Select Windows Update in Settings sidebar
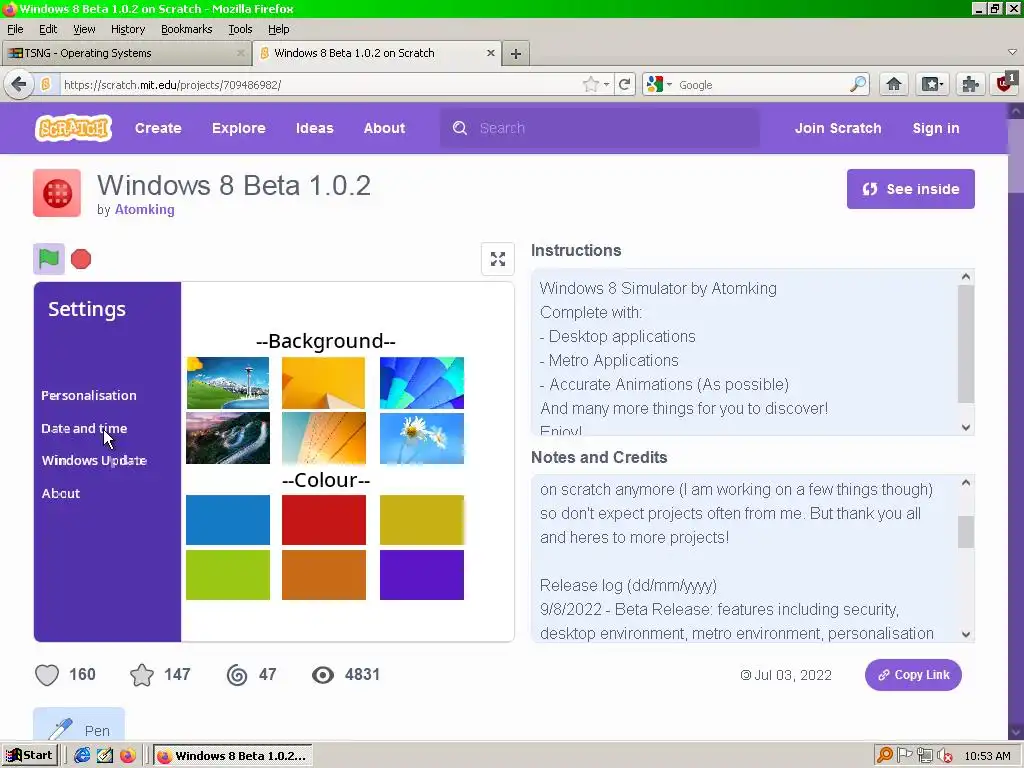This screenshot has height=768, width=1024. pyautogui.click(x=94, y=460)
